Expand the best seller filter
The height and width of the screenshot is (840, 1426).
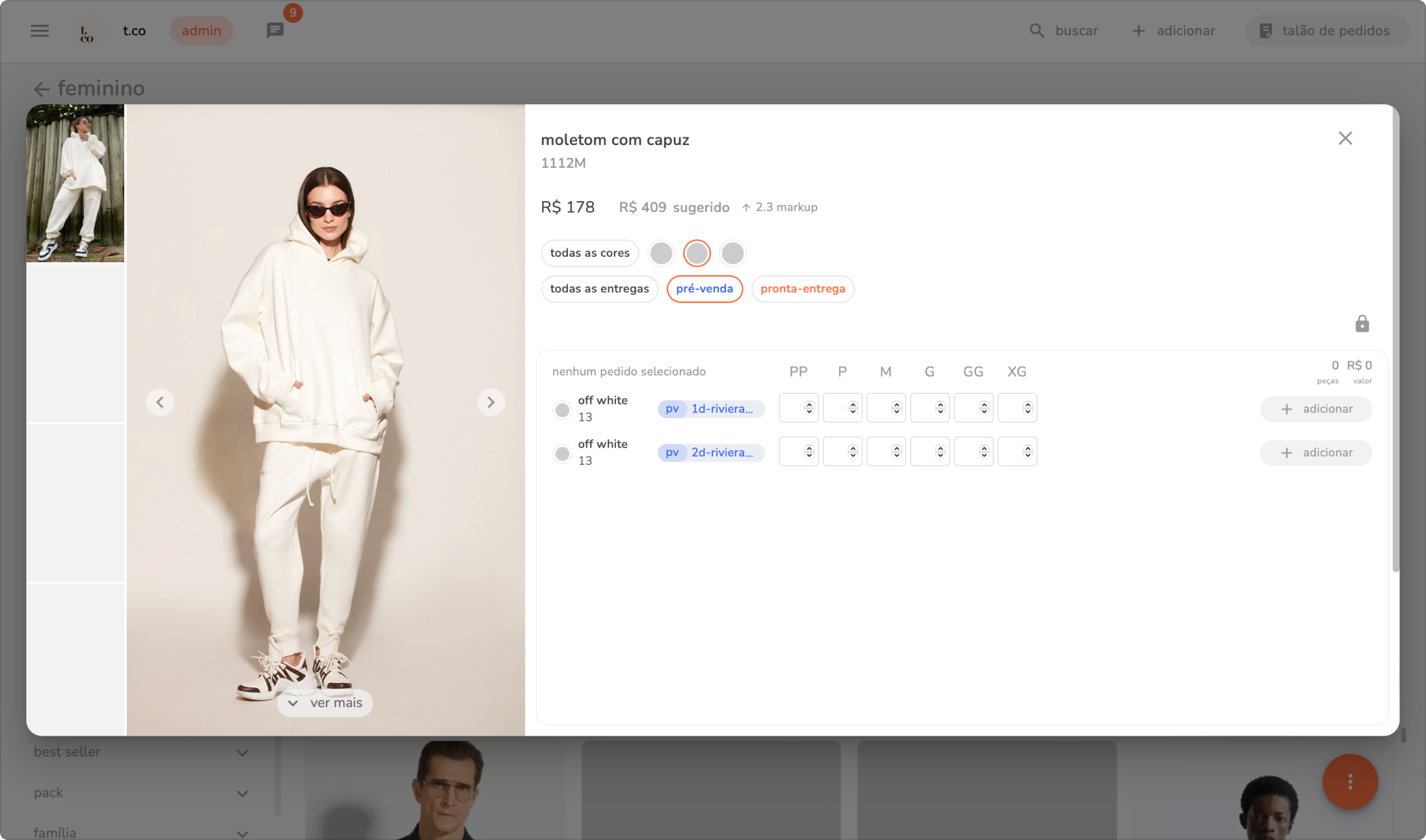pyautogui.click(x=242, y=753)
